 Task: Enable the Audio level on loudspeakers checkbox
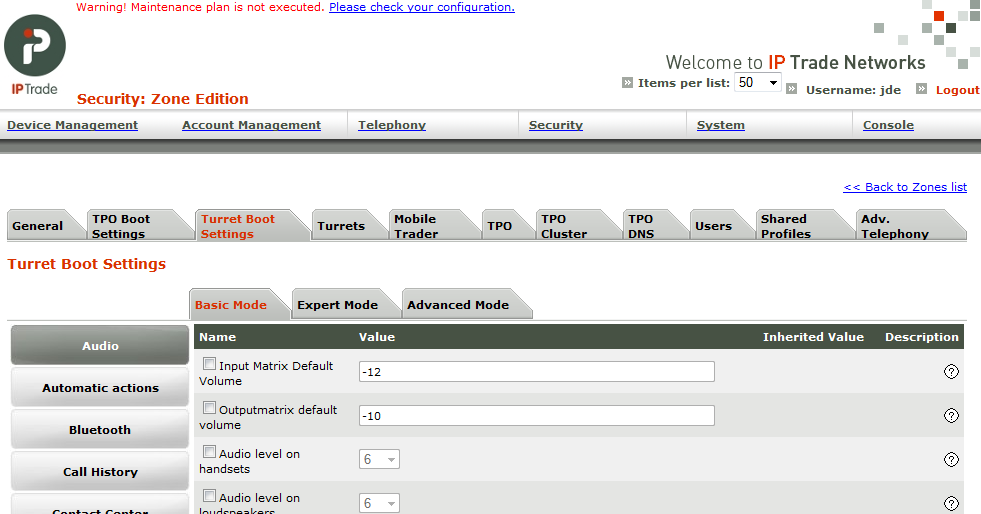pos(210,496)
